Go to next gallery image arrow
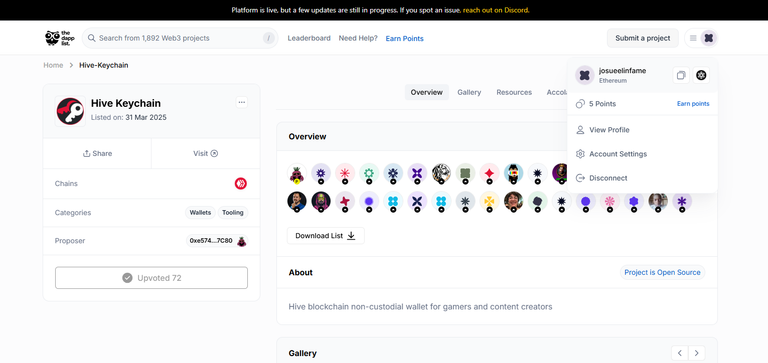Screen dimensions: 768x363 pyautogui.click(x=696, y=353)
